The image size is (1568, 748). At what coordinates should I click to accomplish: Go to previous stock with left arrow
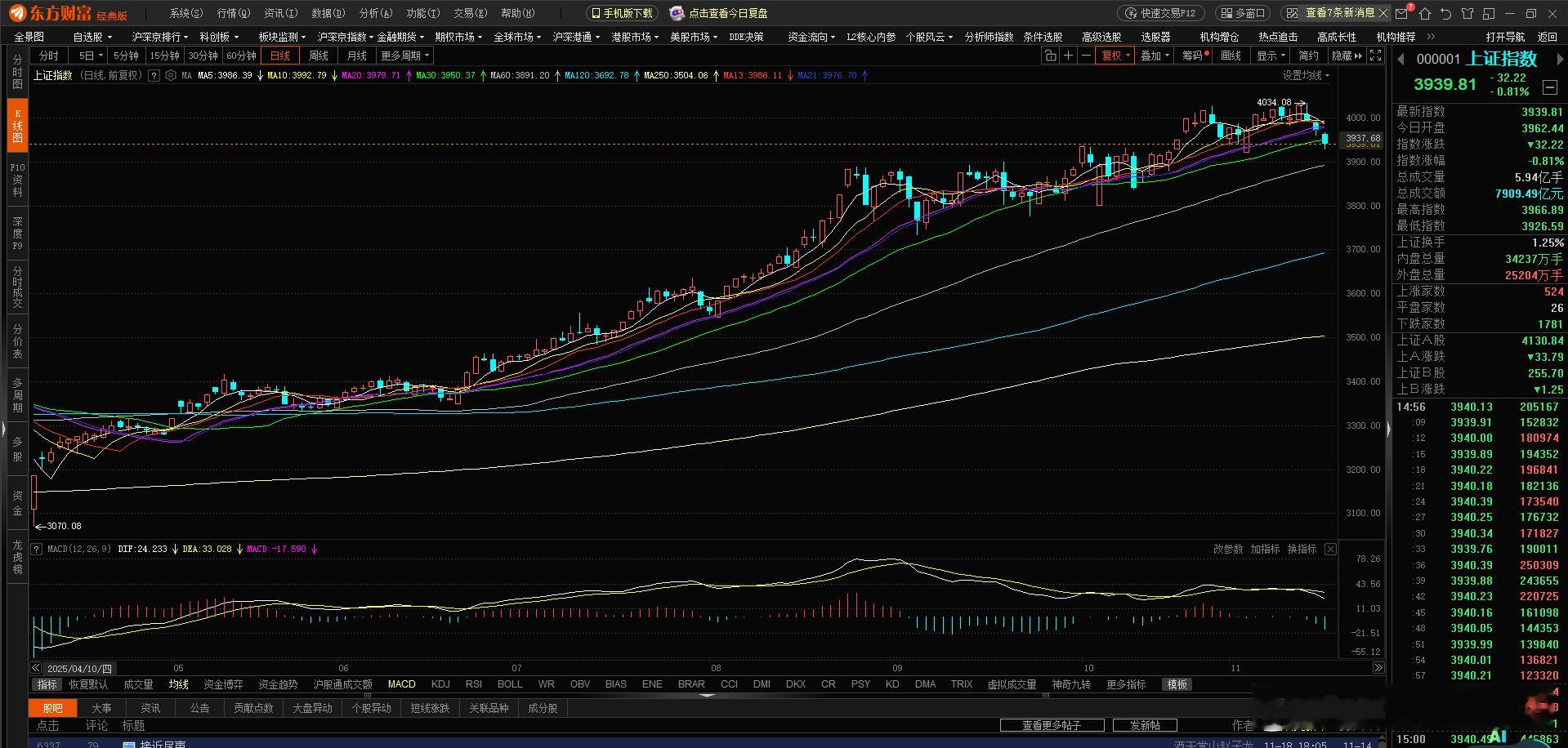(x=1400, y=59)
